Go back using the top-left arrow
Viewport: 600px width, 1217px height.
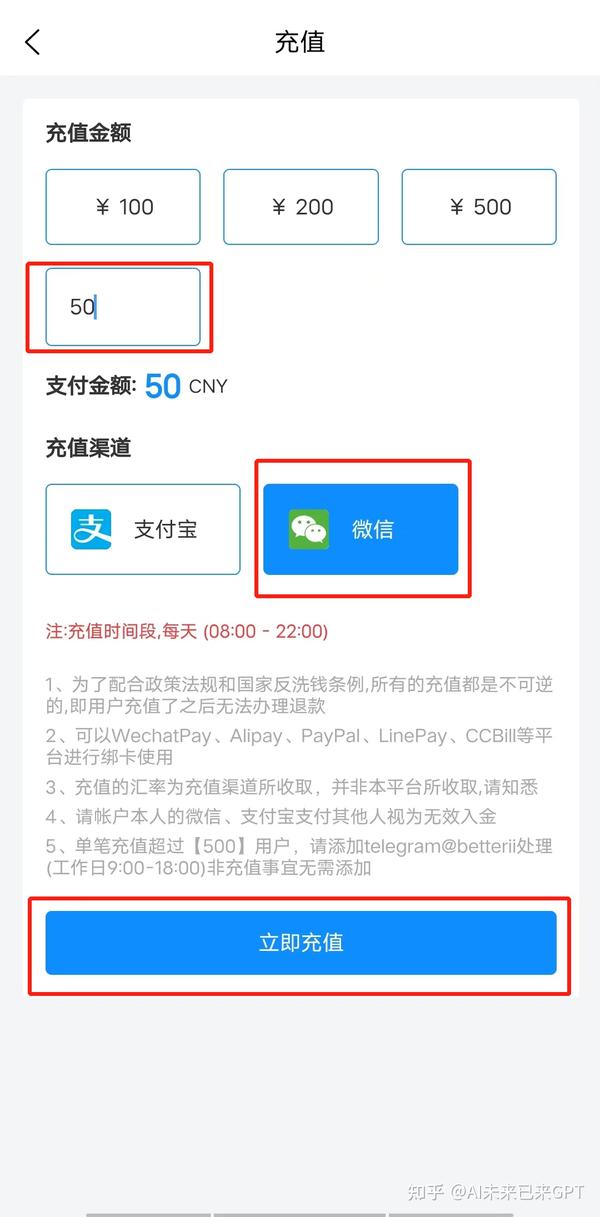click(x=33, y=42)
